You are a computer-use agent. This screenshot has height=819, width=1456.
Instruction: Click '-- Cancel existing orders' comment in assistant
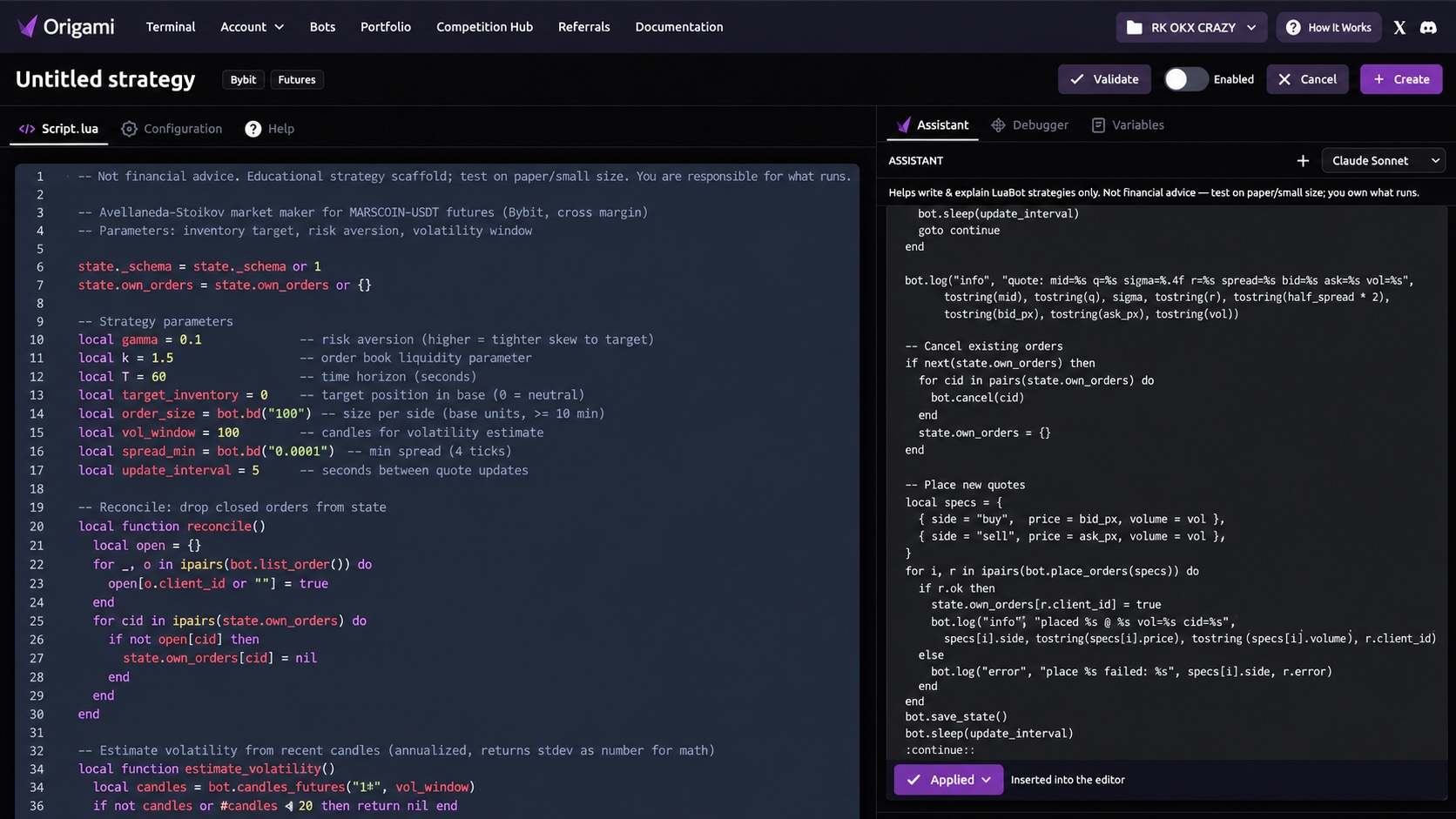pyautogui.click(x=984, y=346)
